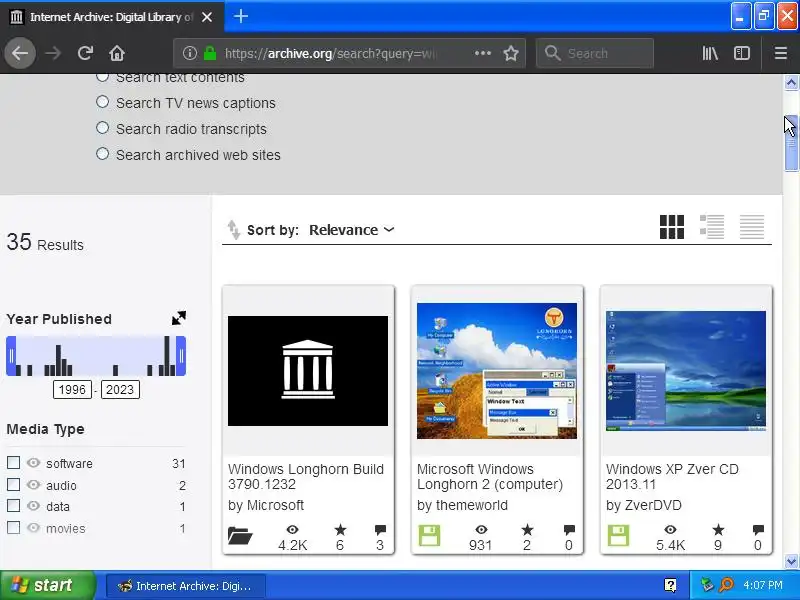Click the by ZverDVD creator text
This screenshot has height=600, width=800.
643,505
